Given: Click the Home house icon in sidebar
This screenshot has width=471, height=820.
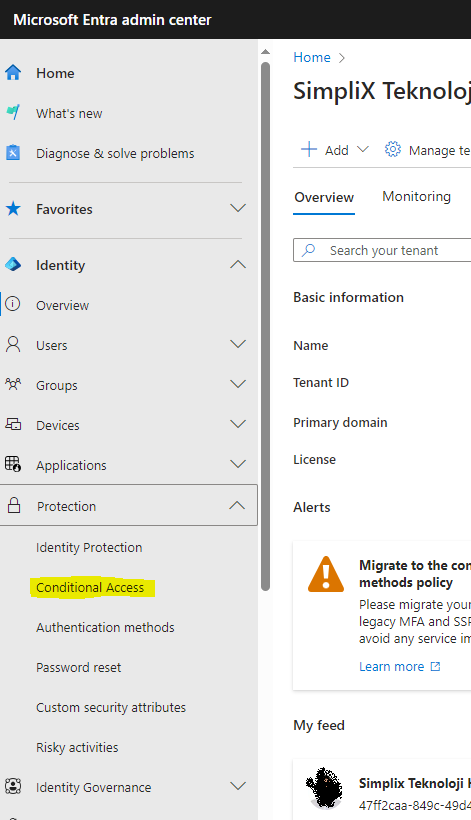Looking at the screenshot, I should [13, 73].
